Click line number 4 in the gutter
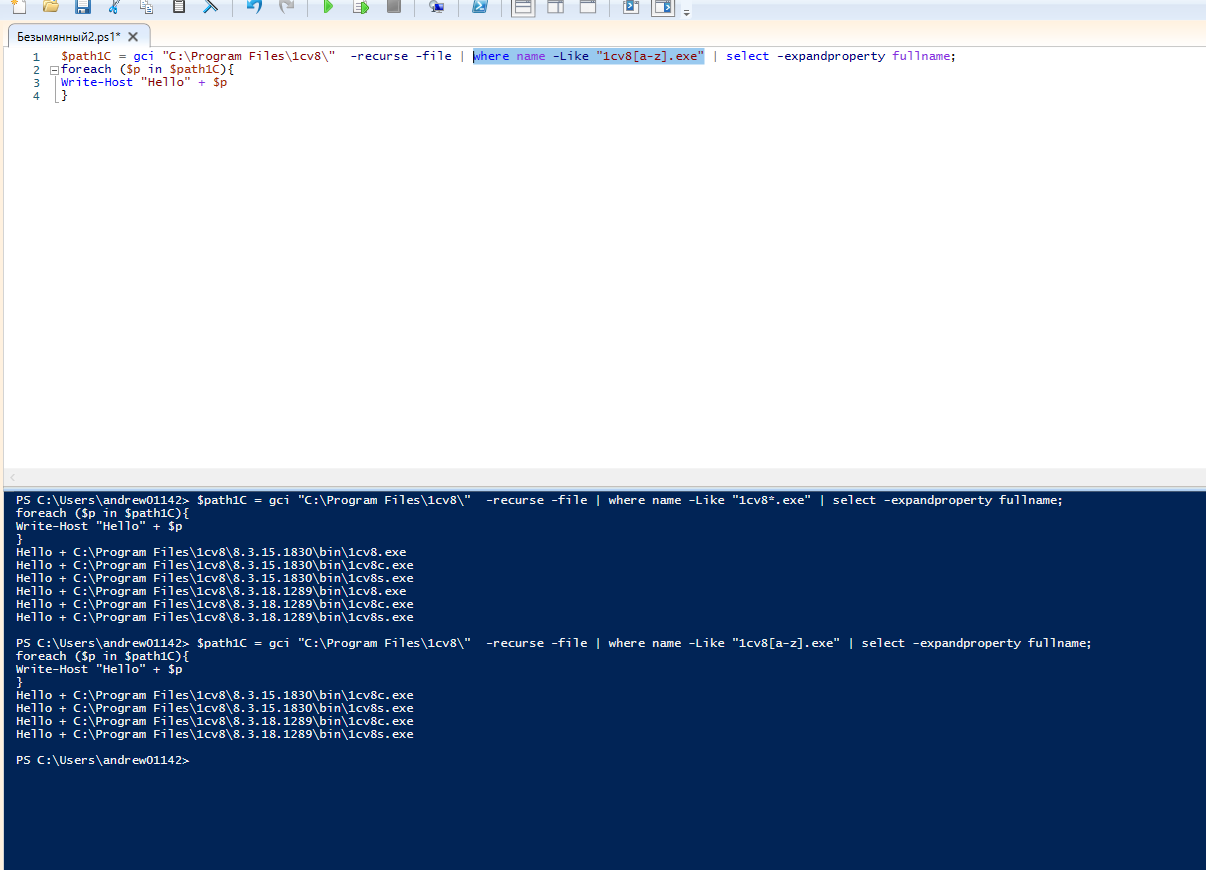The image size is (1206, 870). (36, 95)
